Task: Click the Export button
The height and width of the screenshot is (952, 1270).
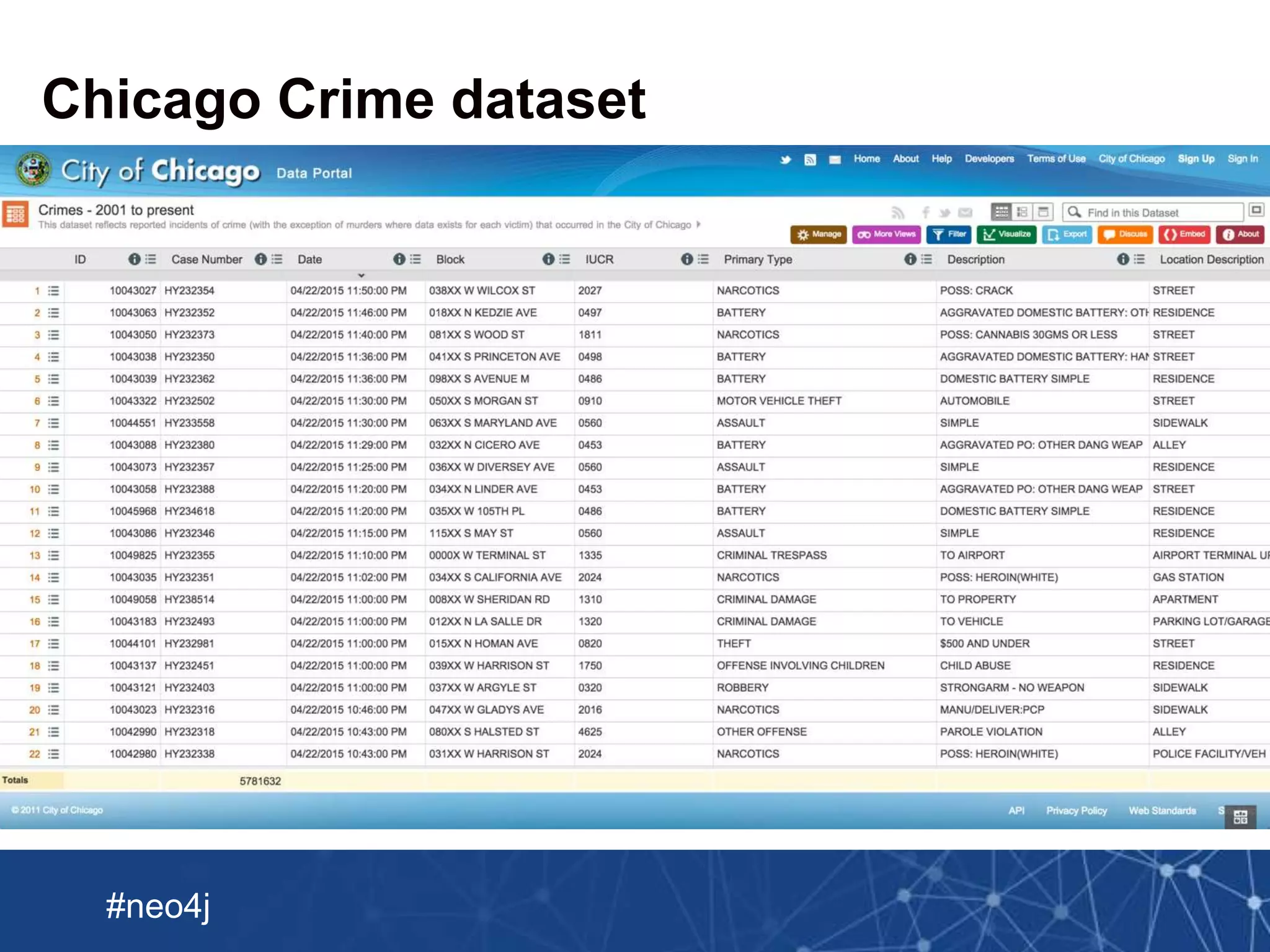Action: click(x=1067, y=234)
